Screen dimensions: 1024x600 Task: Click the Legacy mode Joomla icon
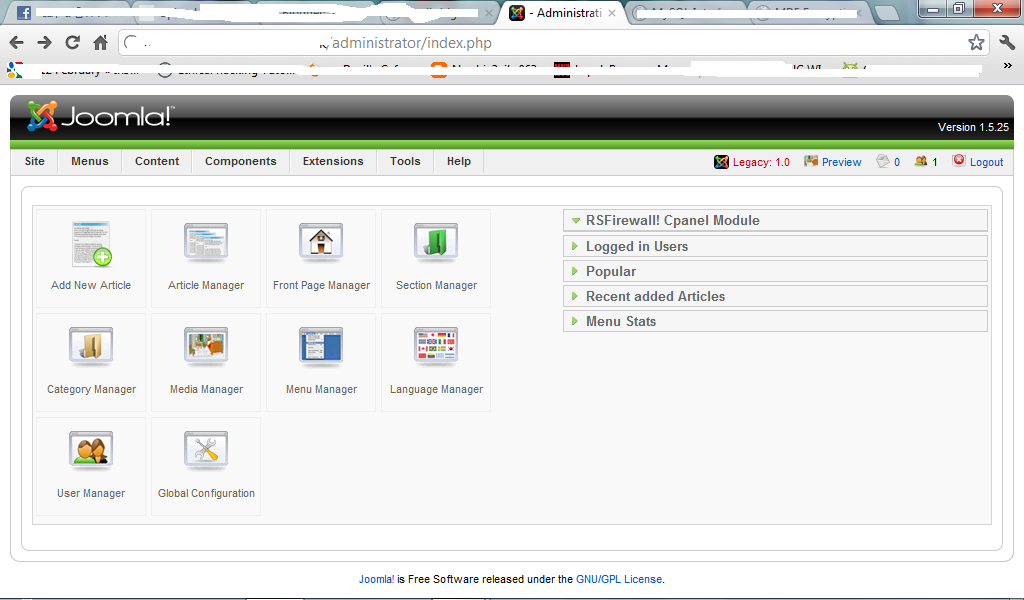(x=721, y=162)
